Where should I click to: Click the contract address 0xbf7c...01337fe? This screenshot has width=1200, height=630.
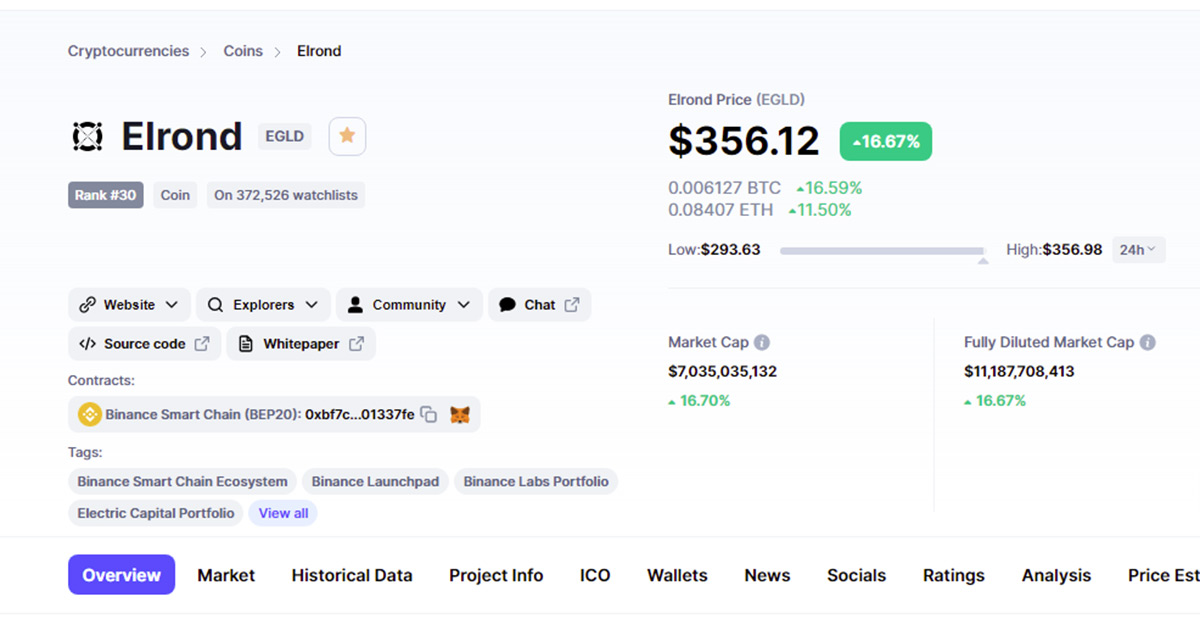click(360, 414)
